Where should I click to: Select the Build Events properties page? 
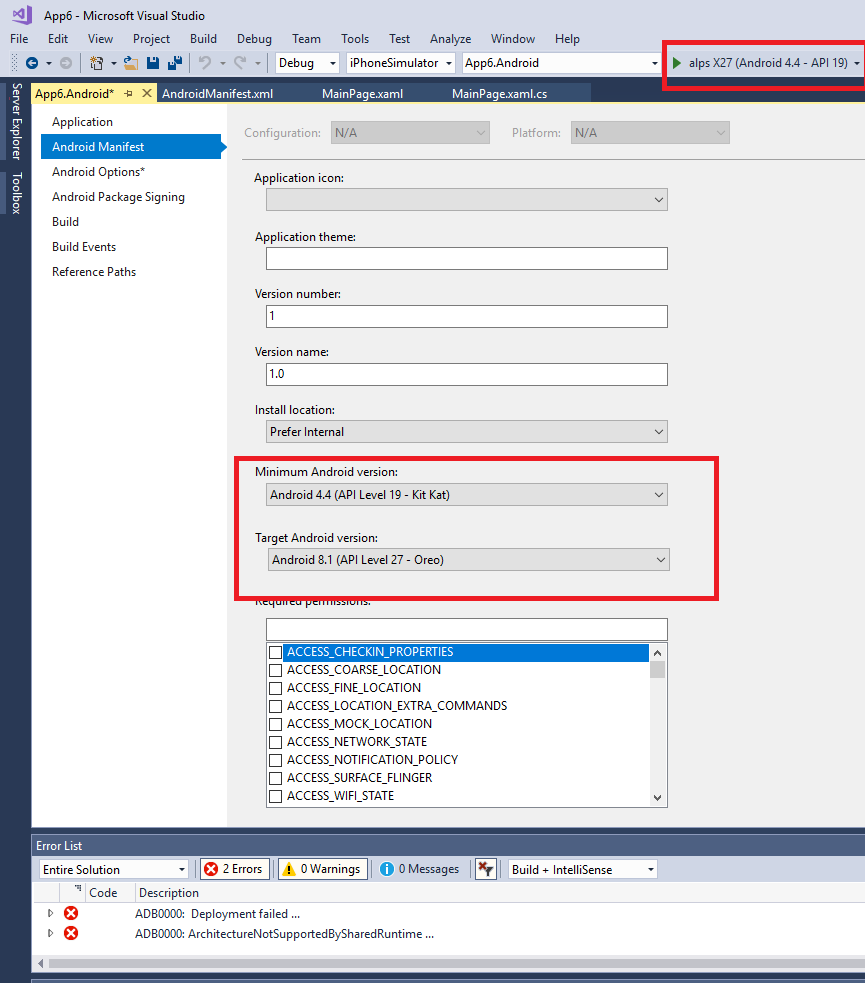coord(84,247)
